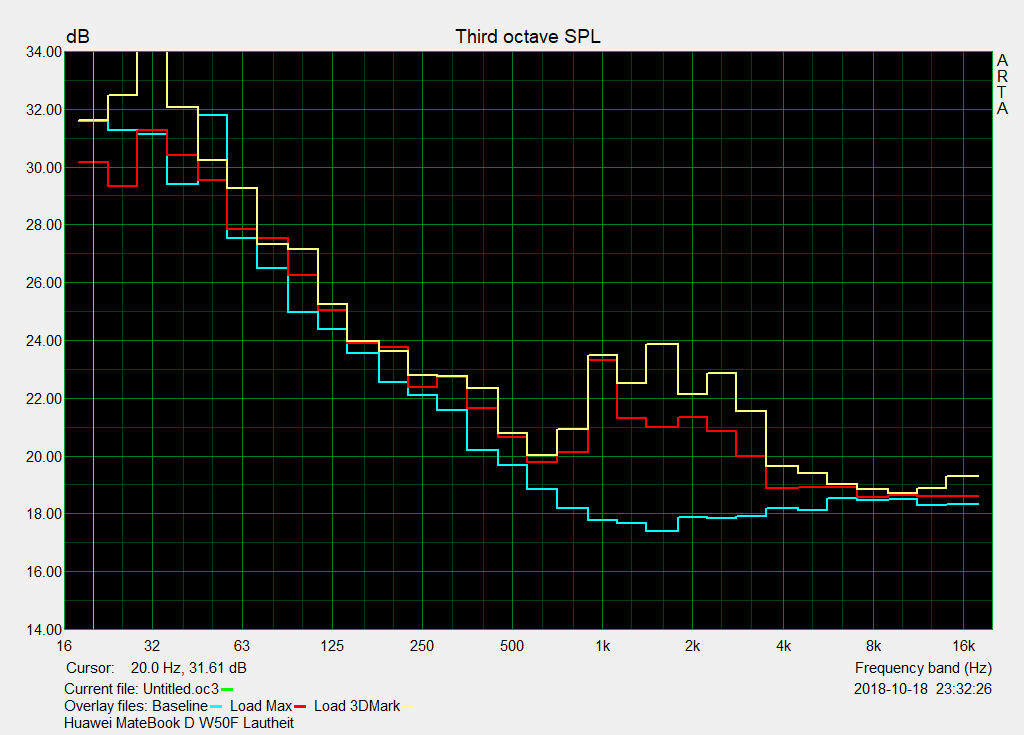This screenshot has height=735, width=1024.
Task: Click the 14.00 y-axis value
Action: pyautogui.click(x=44, y=630)
